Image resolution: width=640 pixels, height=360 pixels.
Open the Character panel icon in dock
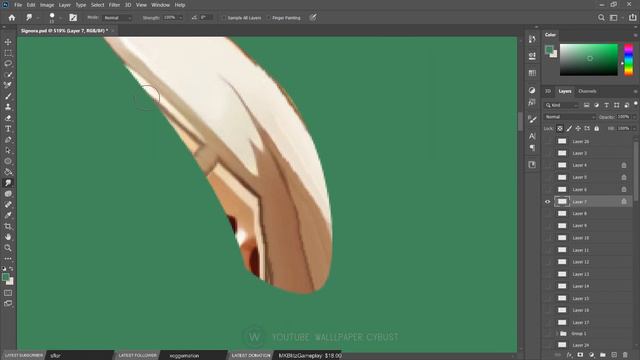coord(532,136)
